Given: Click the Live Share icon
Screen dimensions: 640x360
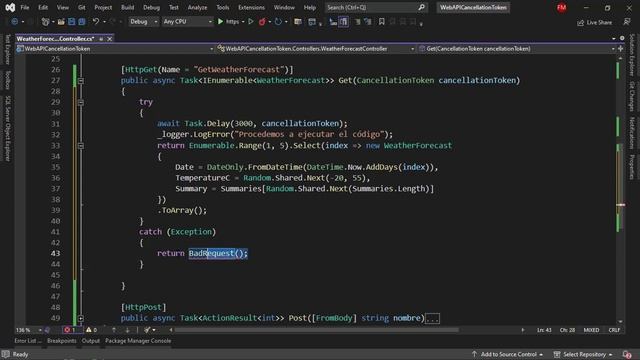Looking at the screenshot, I should 580,22.
